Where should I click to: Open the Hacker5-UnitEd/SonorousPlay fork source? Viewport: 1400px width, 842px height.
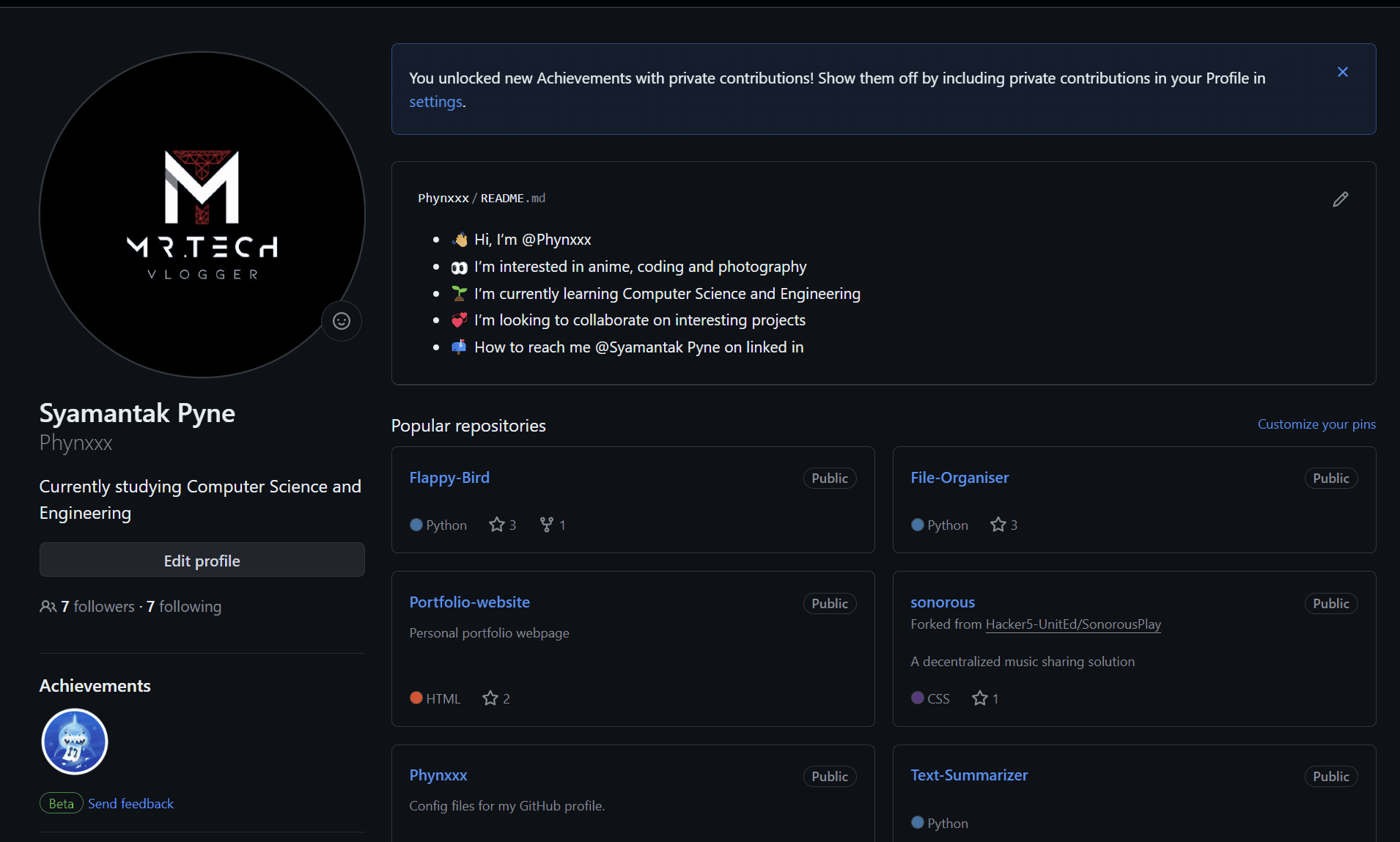(x=1072, y=624)
